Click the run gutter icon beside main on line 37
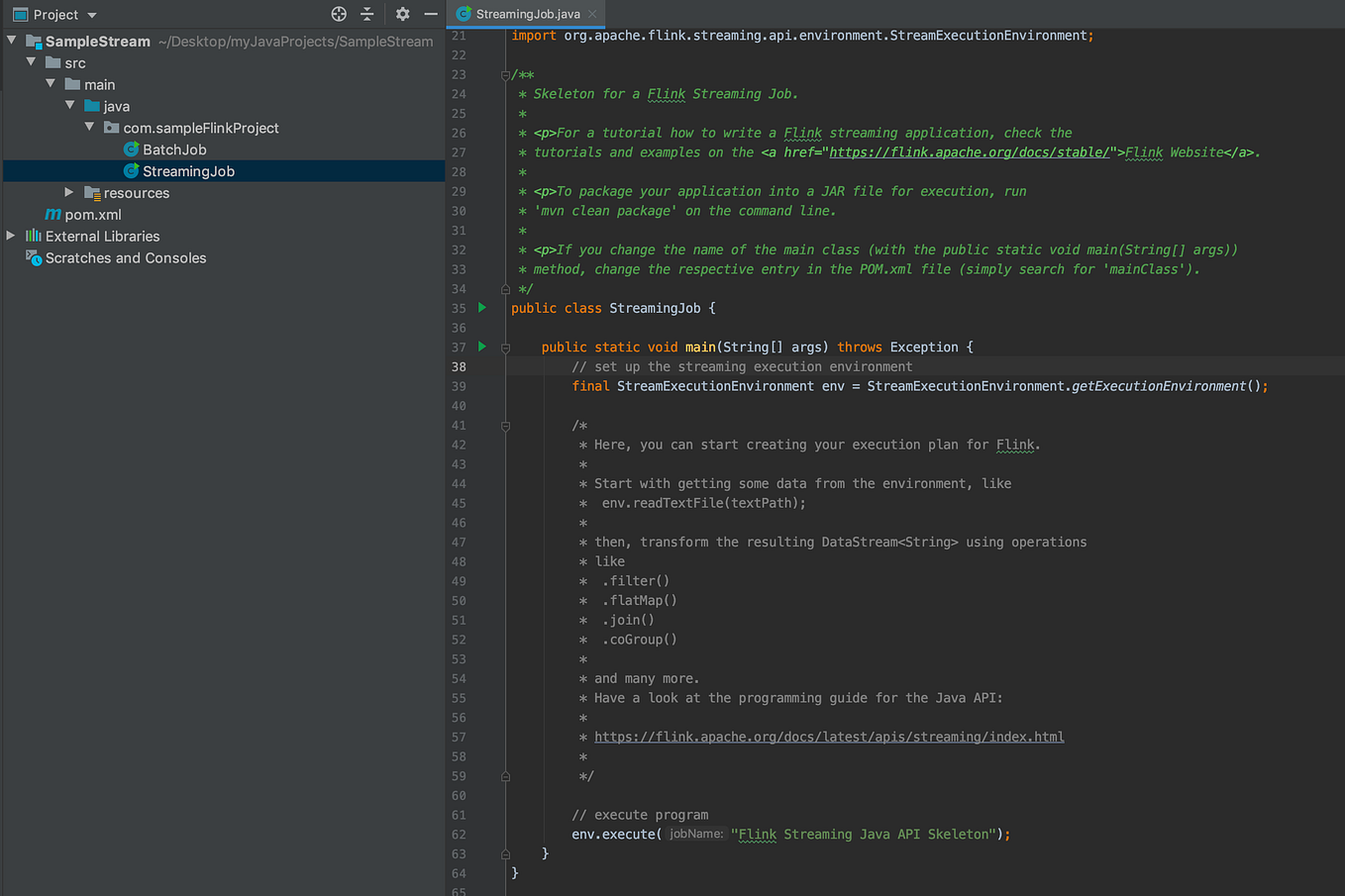1345x896 pixels. tap(481, 347)
